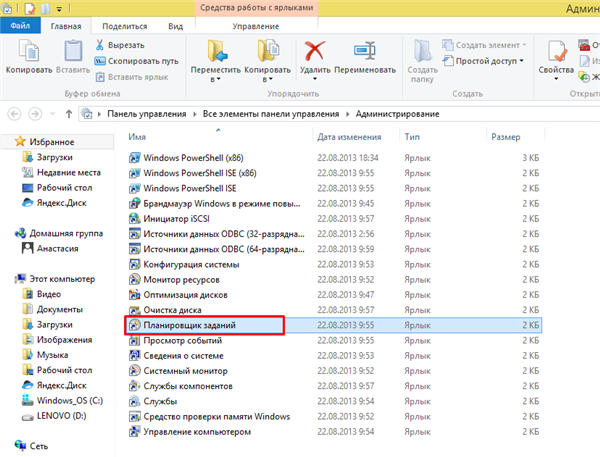
Task: Select Оптимизация дисков icon
Action: (134, 295)
